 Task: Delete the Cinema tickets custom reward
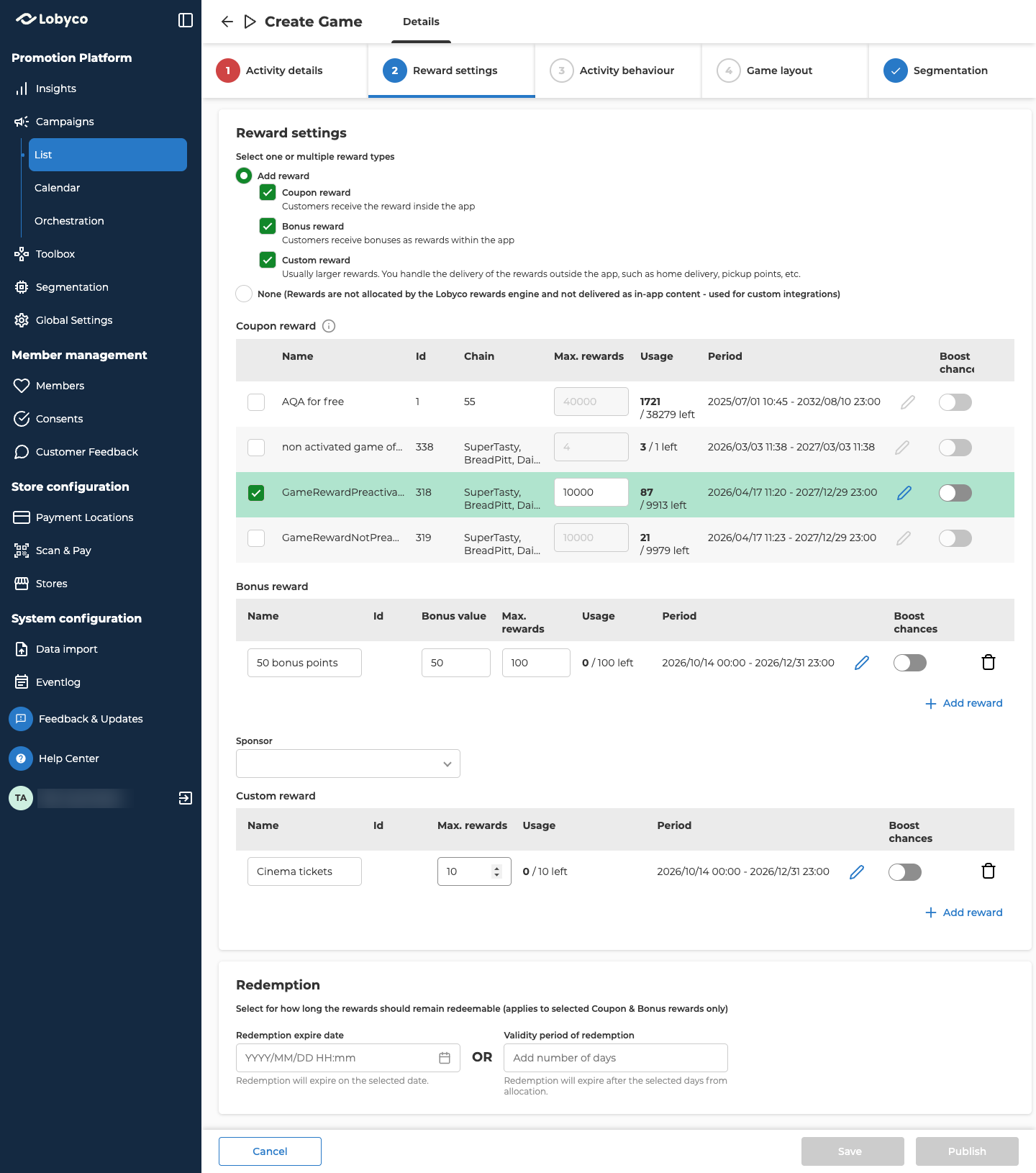(989, 871)
